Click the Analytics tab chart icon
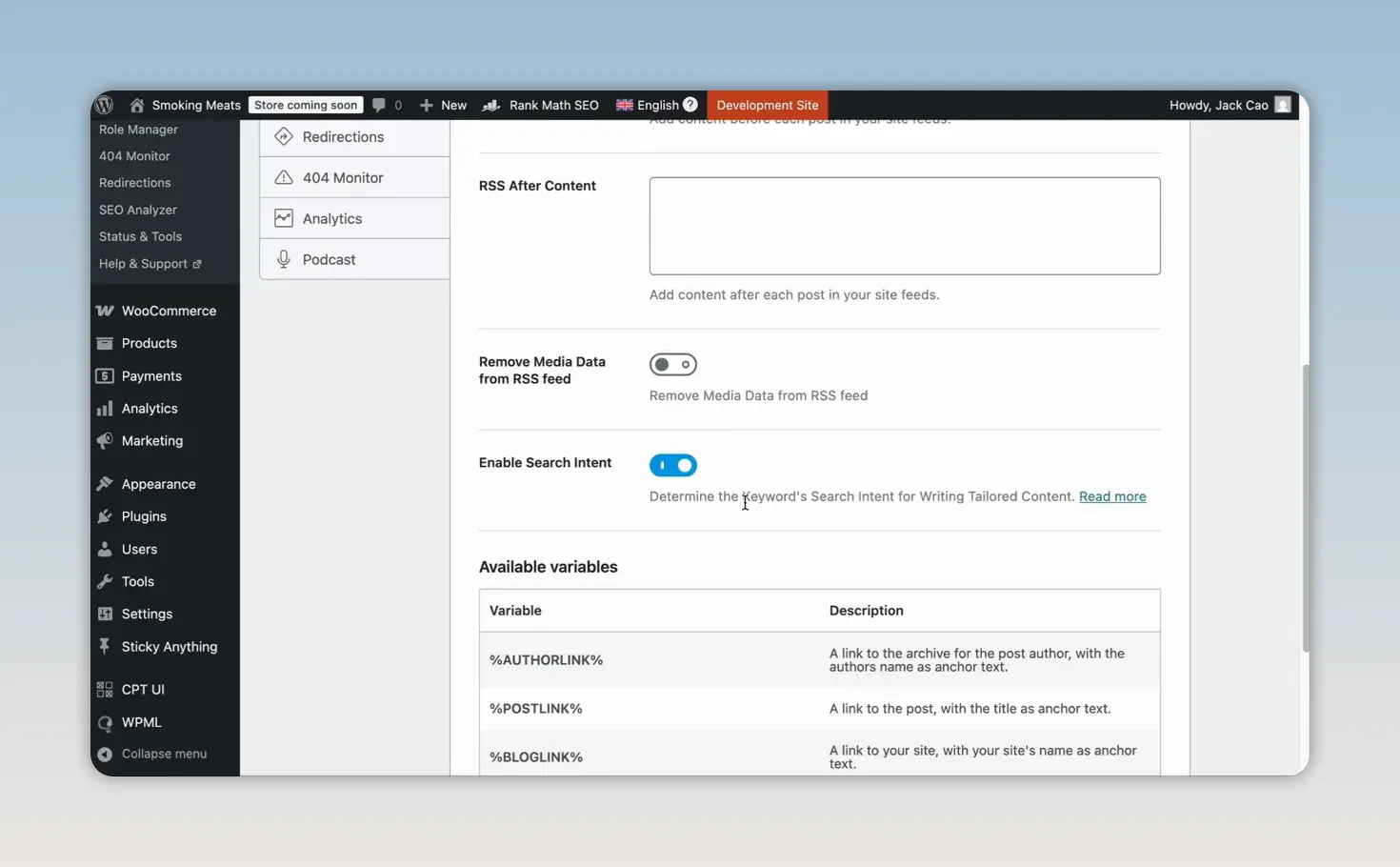Image resolution: width=1400 pixels, height=867 pixels. pyautogui.click(x=284, y=218)
